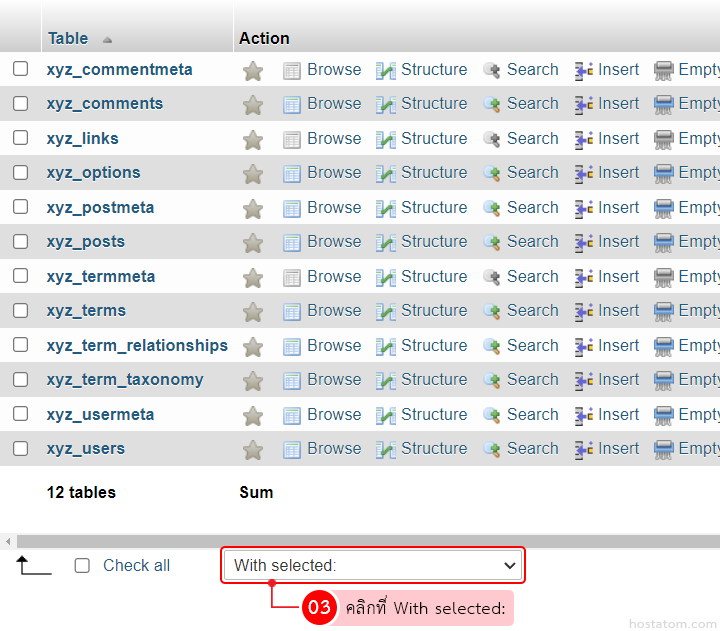The height and width of the screenshot is (631, 720).
Task: Select the xyz_usermeta table checkbox
Action: coord(21,414)
